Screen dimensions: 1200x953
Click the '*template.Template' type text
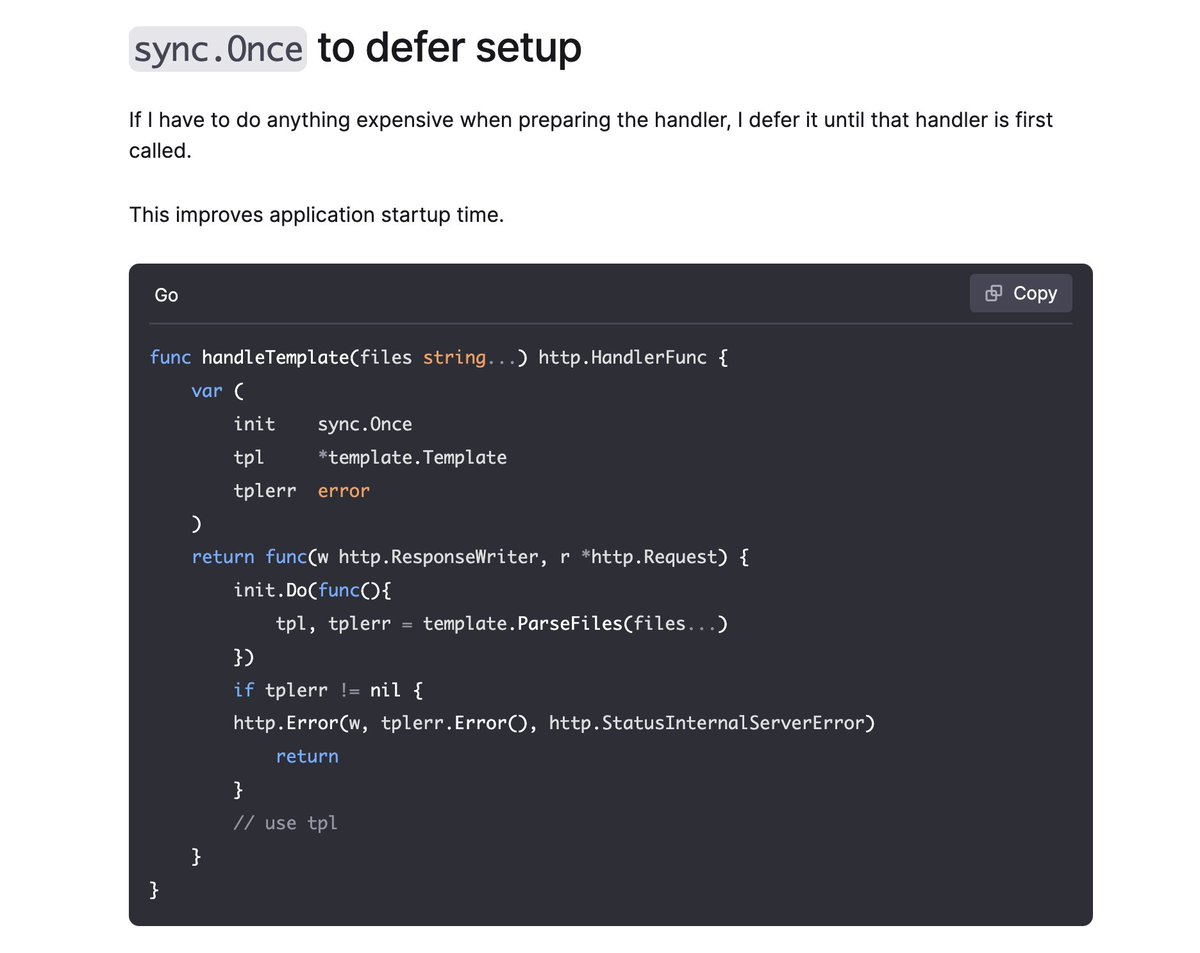[412, 457]
